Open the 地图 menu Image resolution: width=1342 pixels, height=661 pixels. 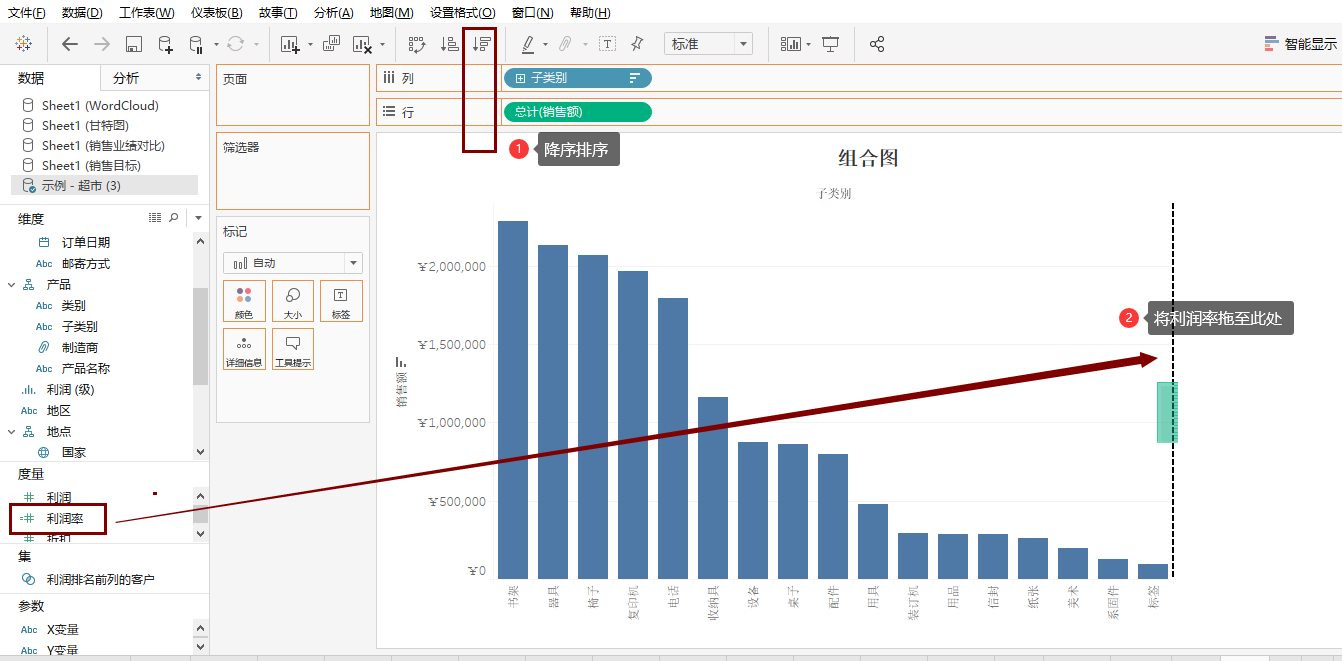(x=391, y=12)
